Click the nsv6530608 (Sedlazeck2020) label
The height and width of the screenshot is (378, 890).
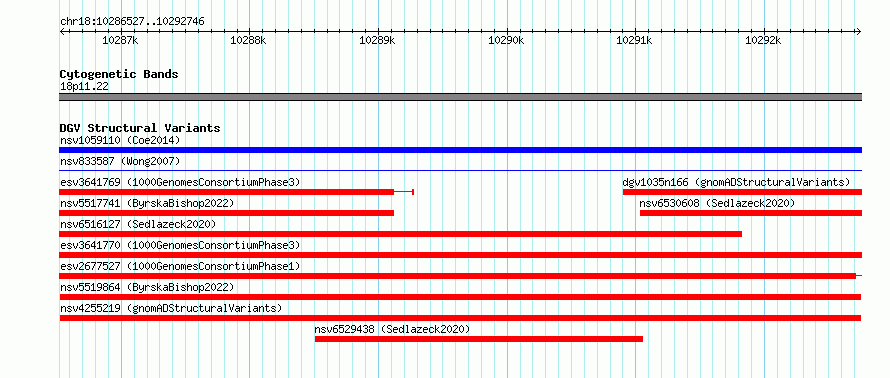[x=717, y=203]
